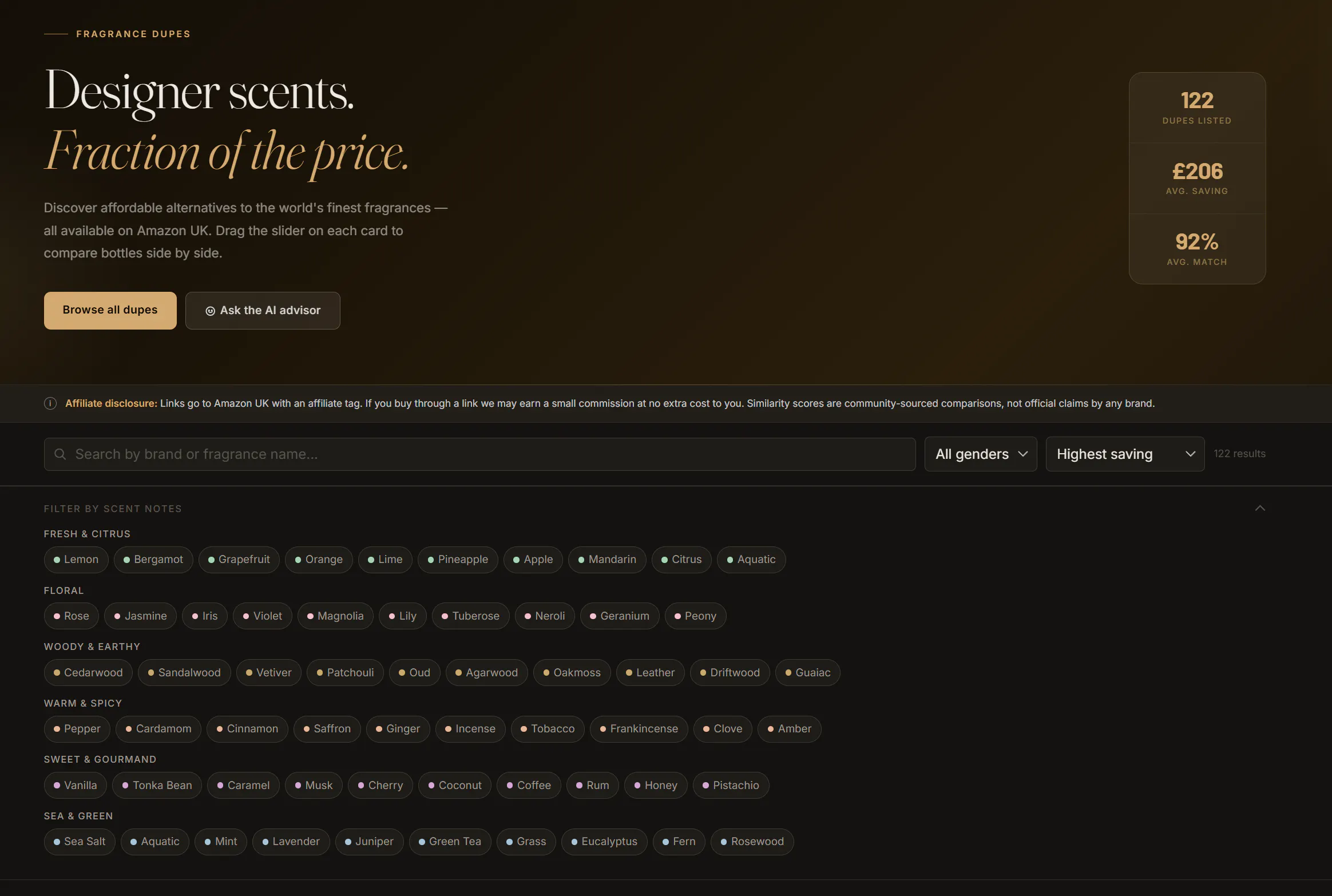The image size is (1332, 896).
Task: Select the Cardamom spicy chip
Action: click(158, 729)
